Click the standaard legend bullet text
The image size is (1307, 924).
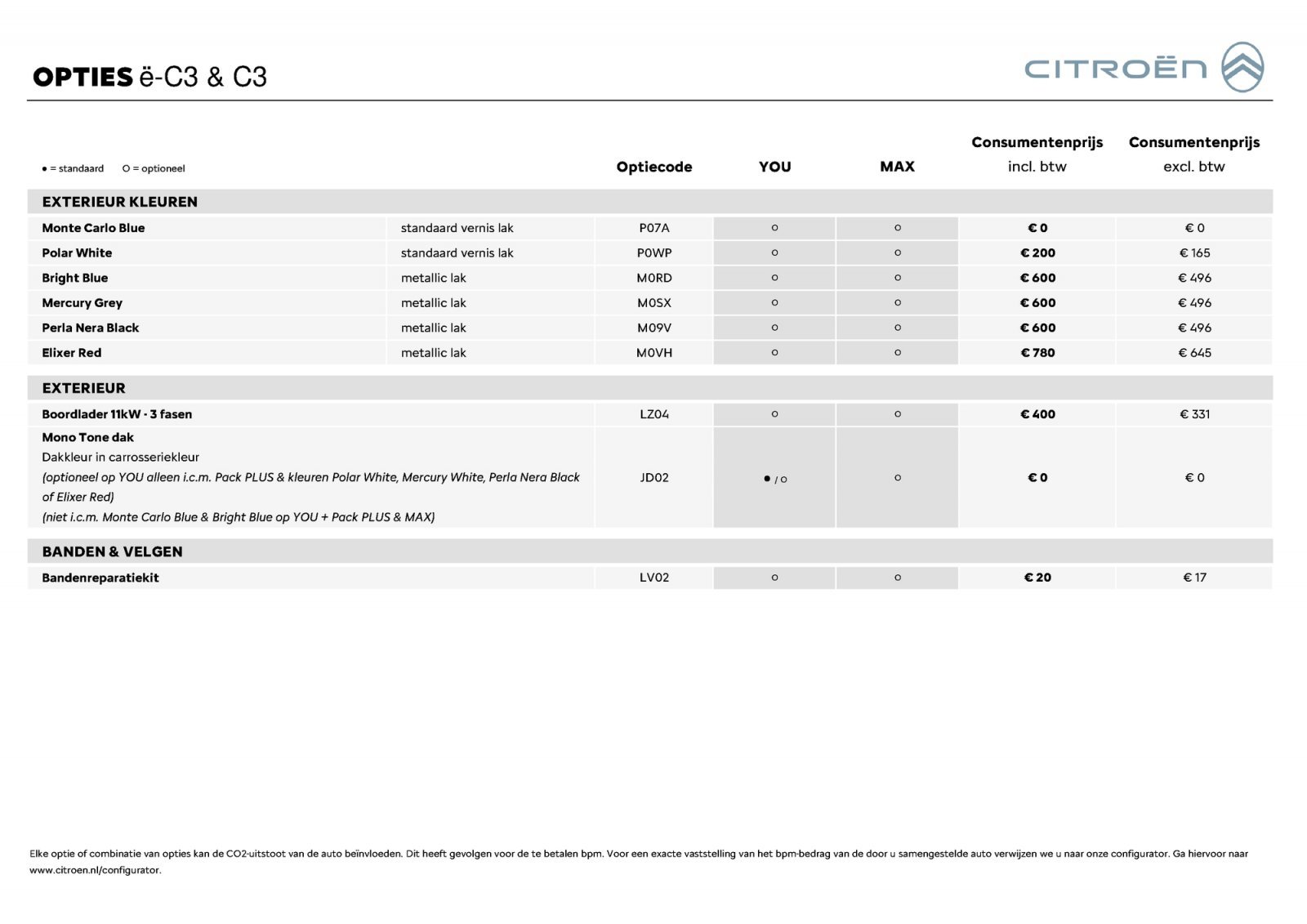73,168
